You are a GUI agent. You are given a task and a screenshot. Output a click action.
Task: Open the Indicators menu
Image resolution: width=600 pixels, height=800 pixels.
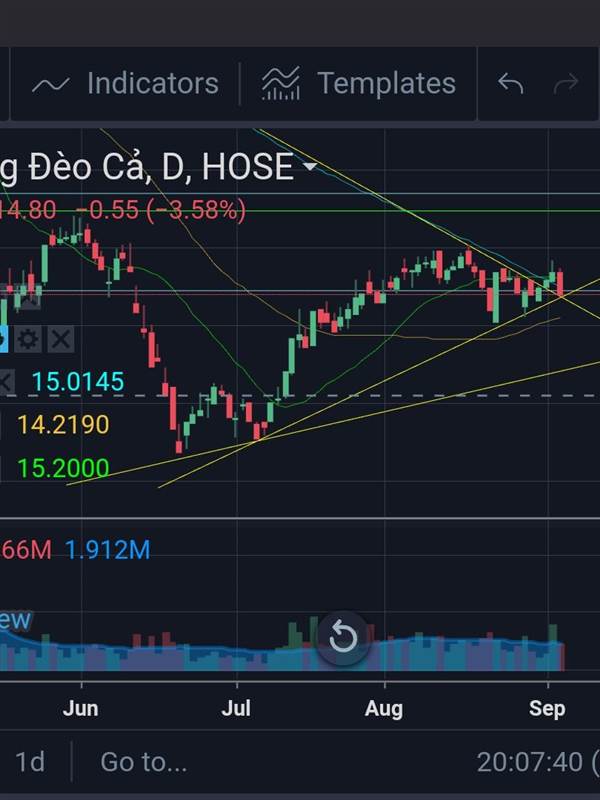tap(126, 83)
